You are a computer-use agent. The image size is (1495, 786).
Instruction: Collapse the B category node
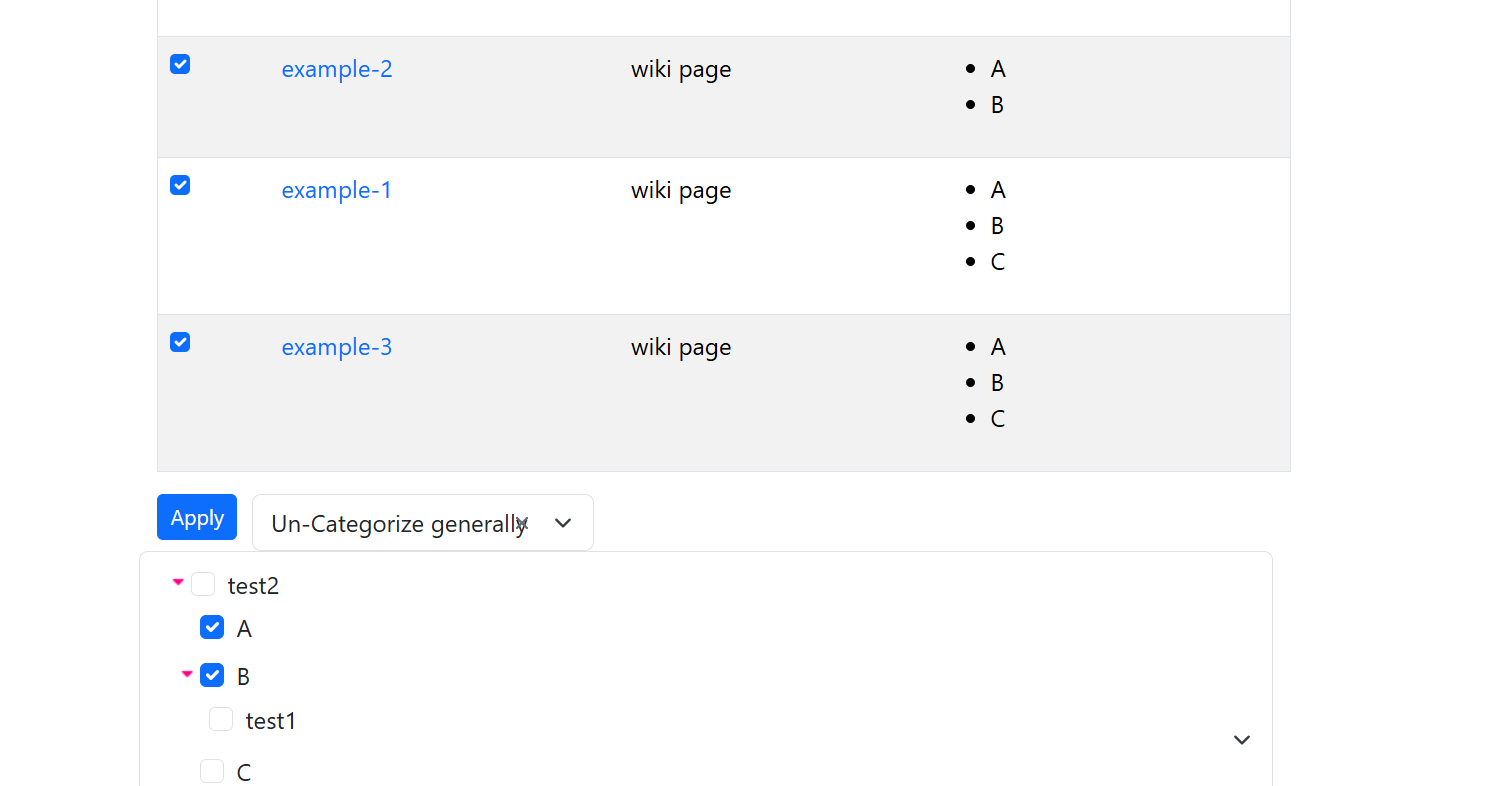pyautogui.click(x=187, y=674)
